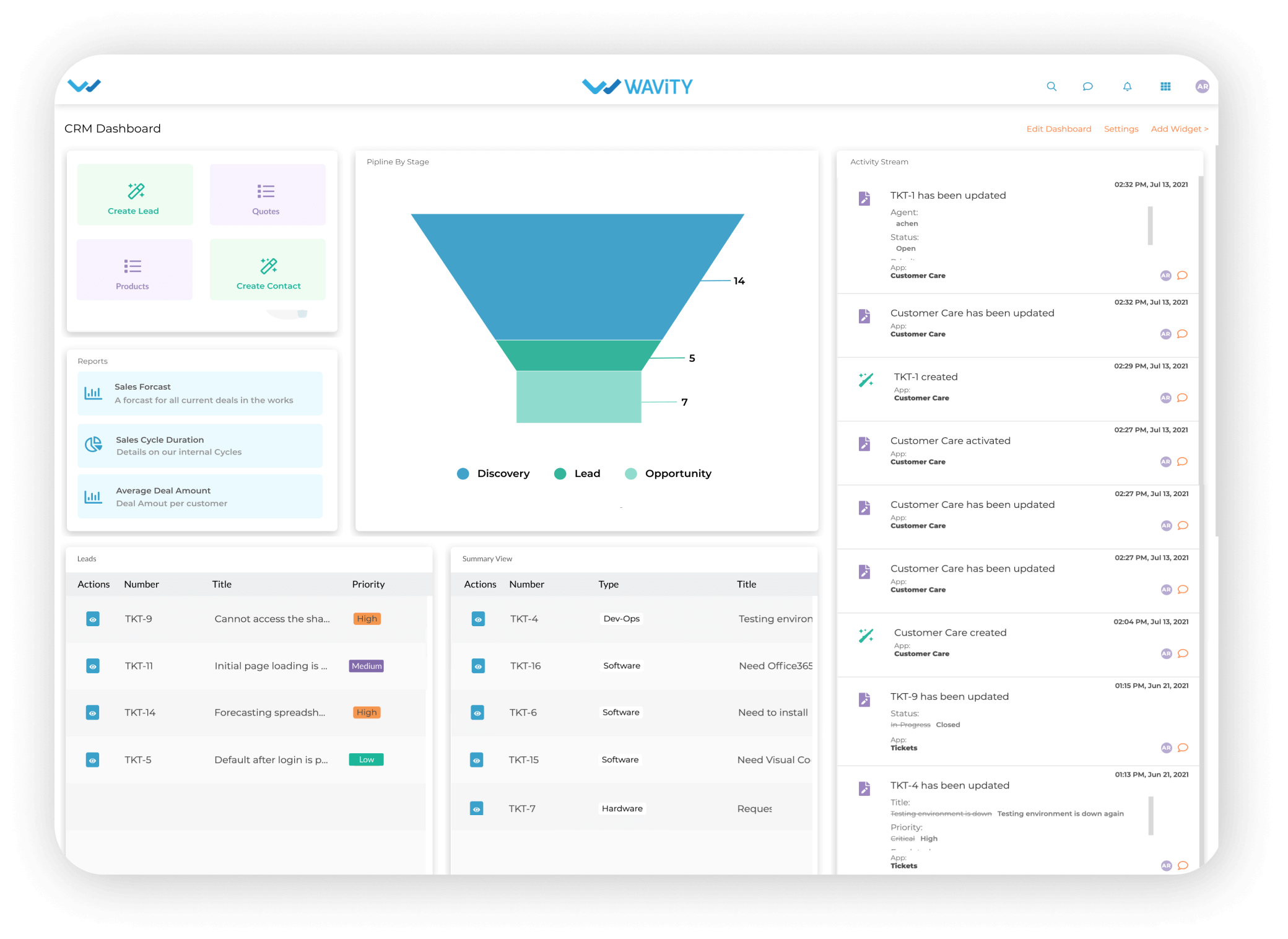Toggle the Opportunity legend item
The height and width of the screenshot is (939, 1288).
631,473
